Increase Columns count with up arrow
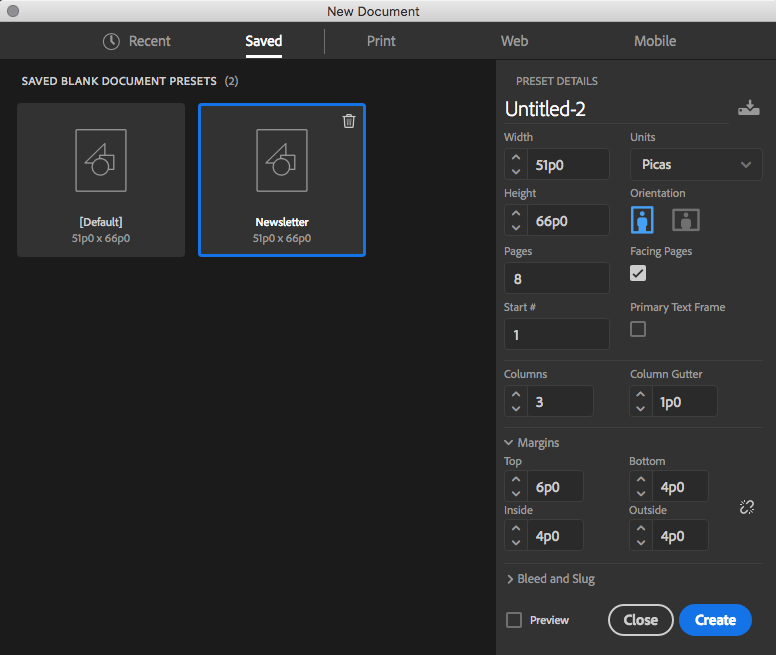The height and width of the screenshot is (655, 776). coord(516,394)
